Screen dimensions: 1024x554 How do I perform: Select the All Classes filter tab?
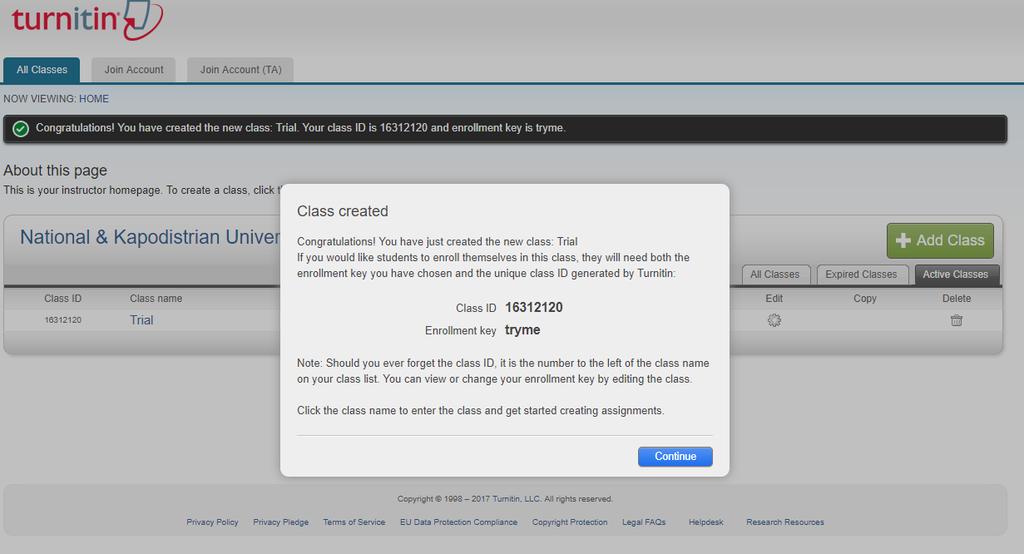(x=775, y=274)
